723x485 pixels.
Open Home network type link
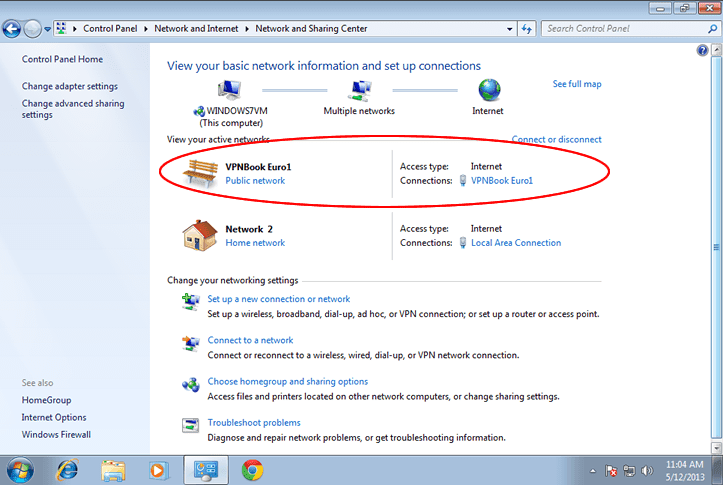point(255,243)
